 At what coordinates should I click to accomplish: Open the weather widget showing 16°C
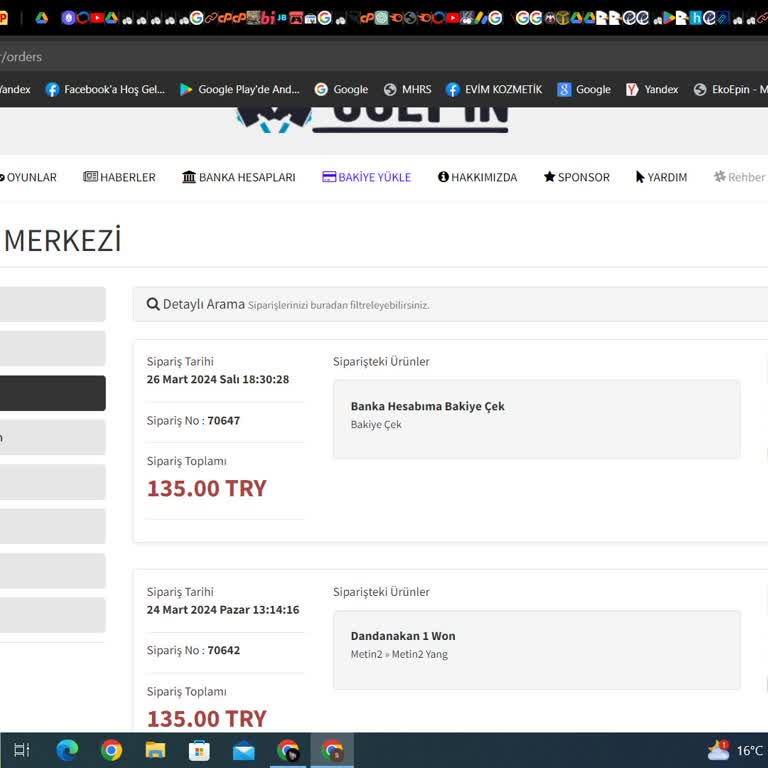click(737, 750)
